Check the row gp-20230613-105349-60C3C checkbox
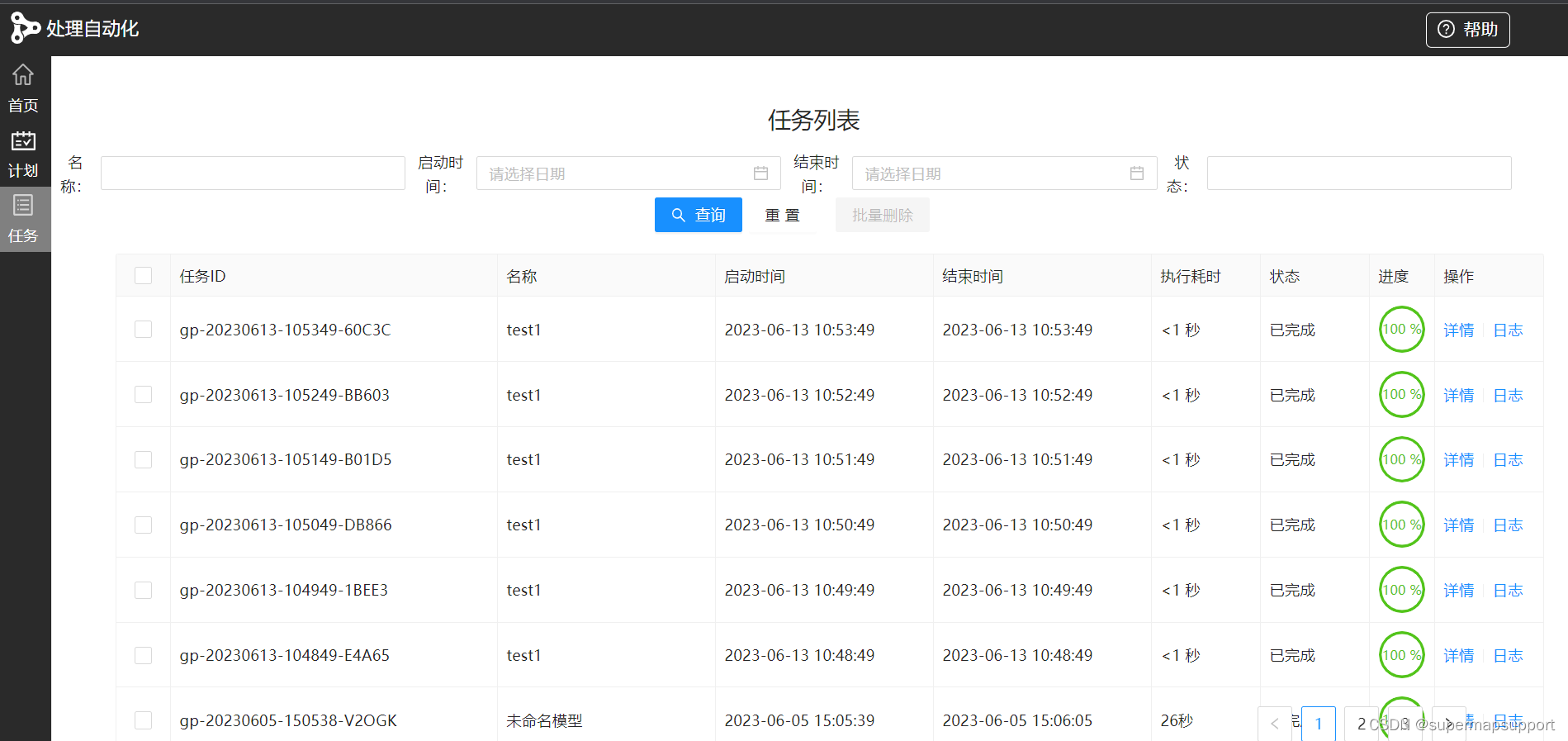1568x741 pixels. (144, 330)
